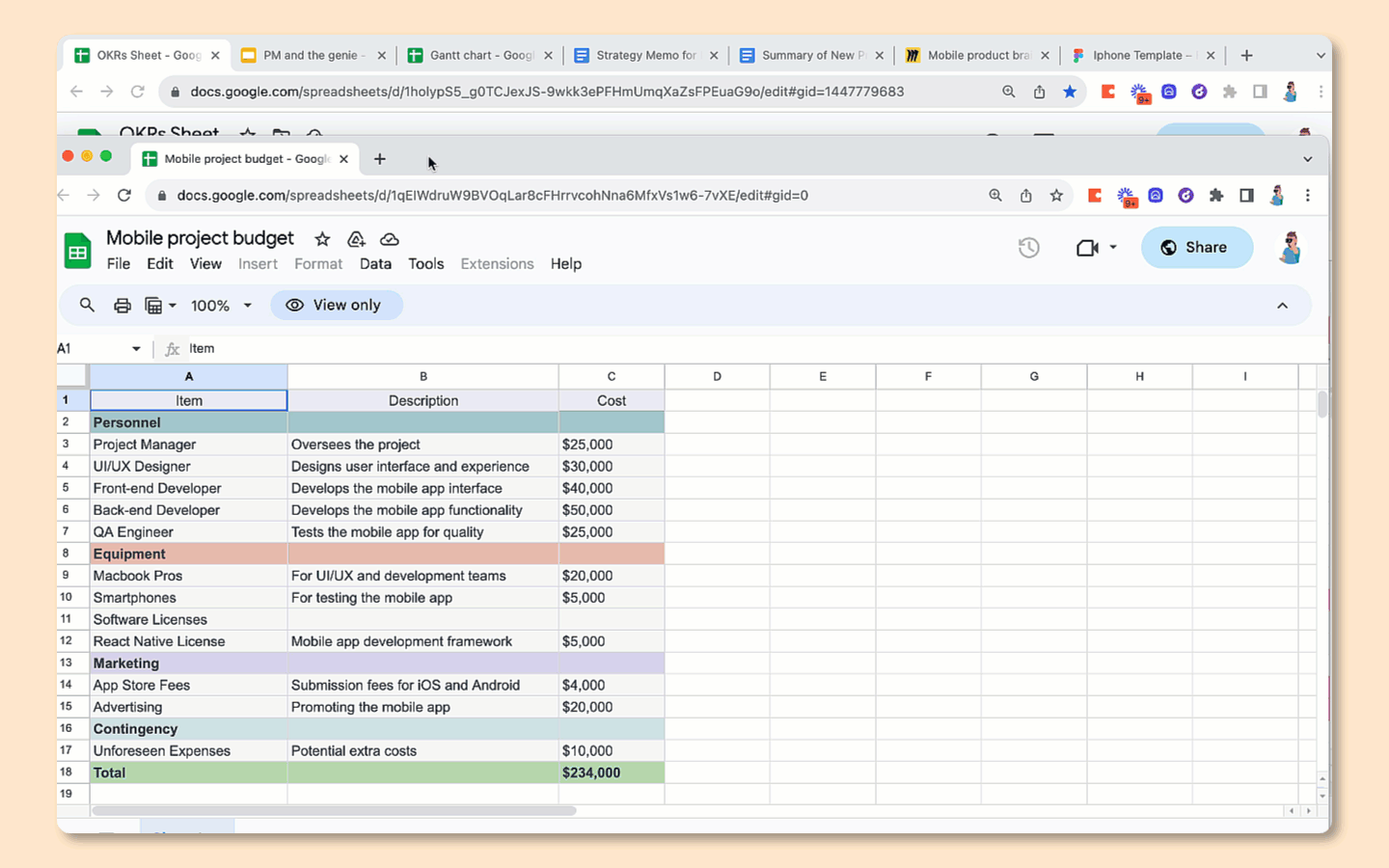This screenshot has width=1389, height=868.
Task: Expand the cell name box dropdown
Action: click(x=136, y=349)
